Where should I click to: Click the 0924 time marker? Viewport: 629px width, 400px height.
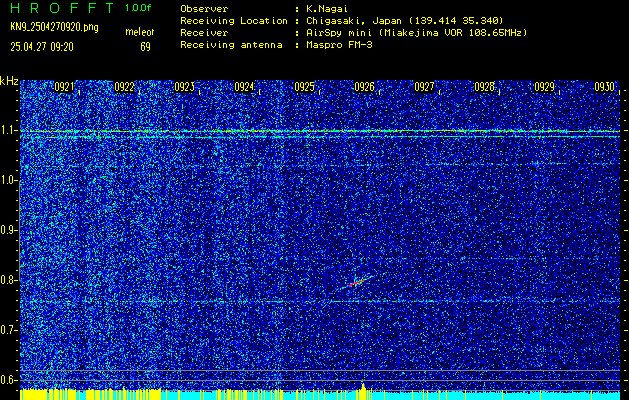tap(244, 87)
